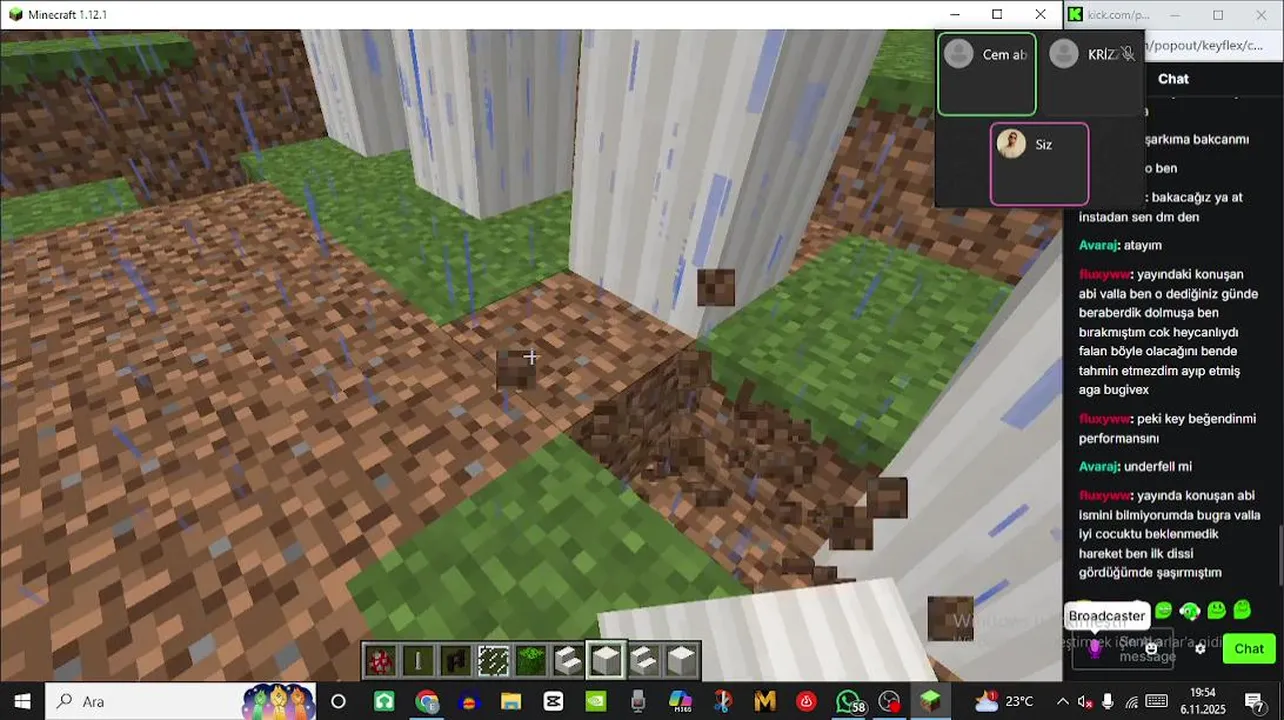Open the Windows notification center

tap(1255, 701)
